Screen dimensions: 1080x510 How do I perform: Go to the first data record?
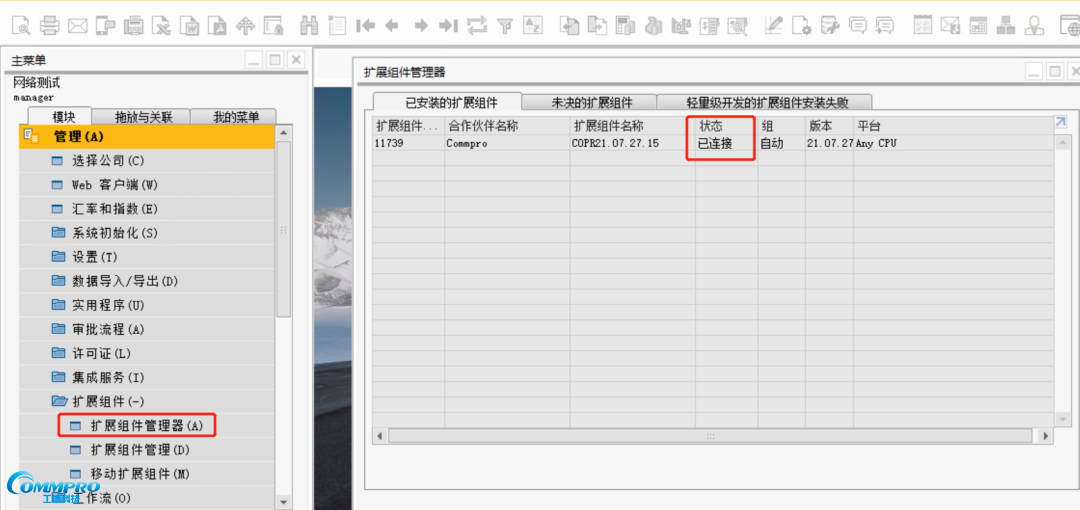pos(365,25)
